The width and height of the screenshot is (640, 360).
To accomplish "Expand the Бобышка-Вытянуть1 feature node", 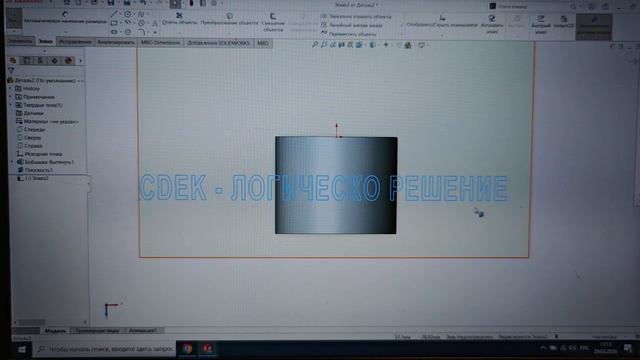I will coord(12,162).
